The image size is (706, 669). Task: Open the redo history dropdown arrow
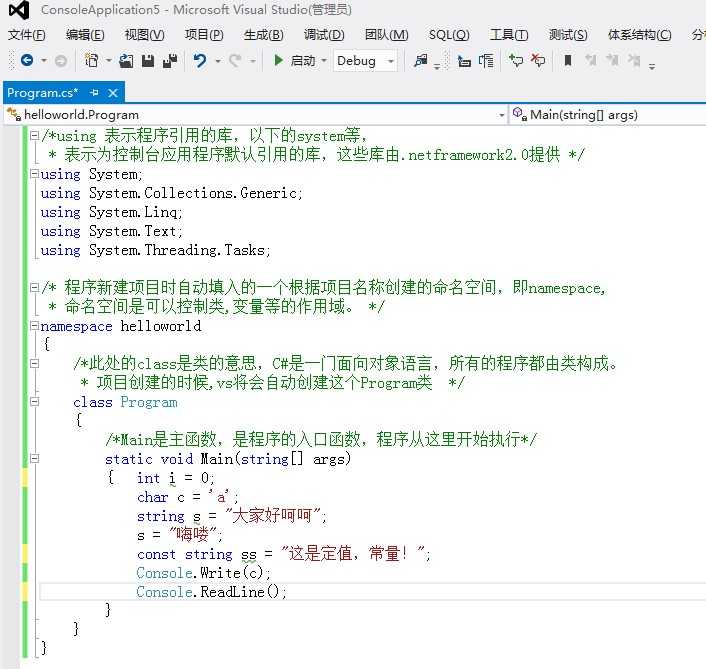[x=253, y=61]
